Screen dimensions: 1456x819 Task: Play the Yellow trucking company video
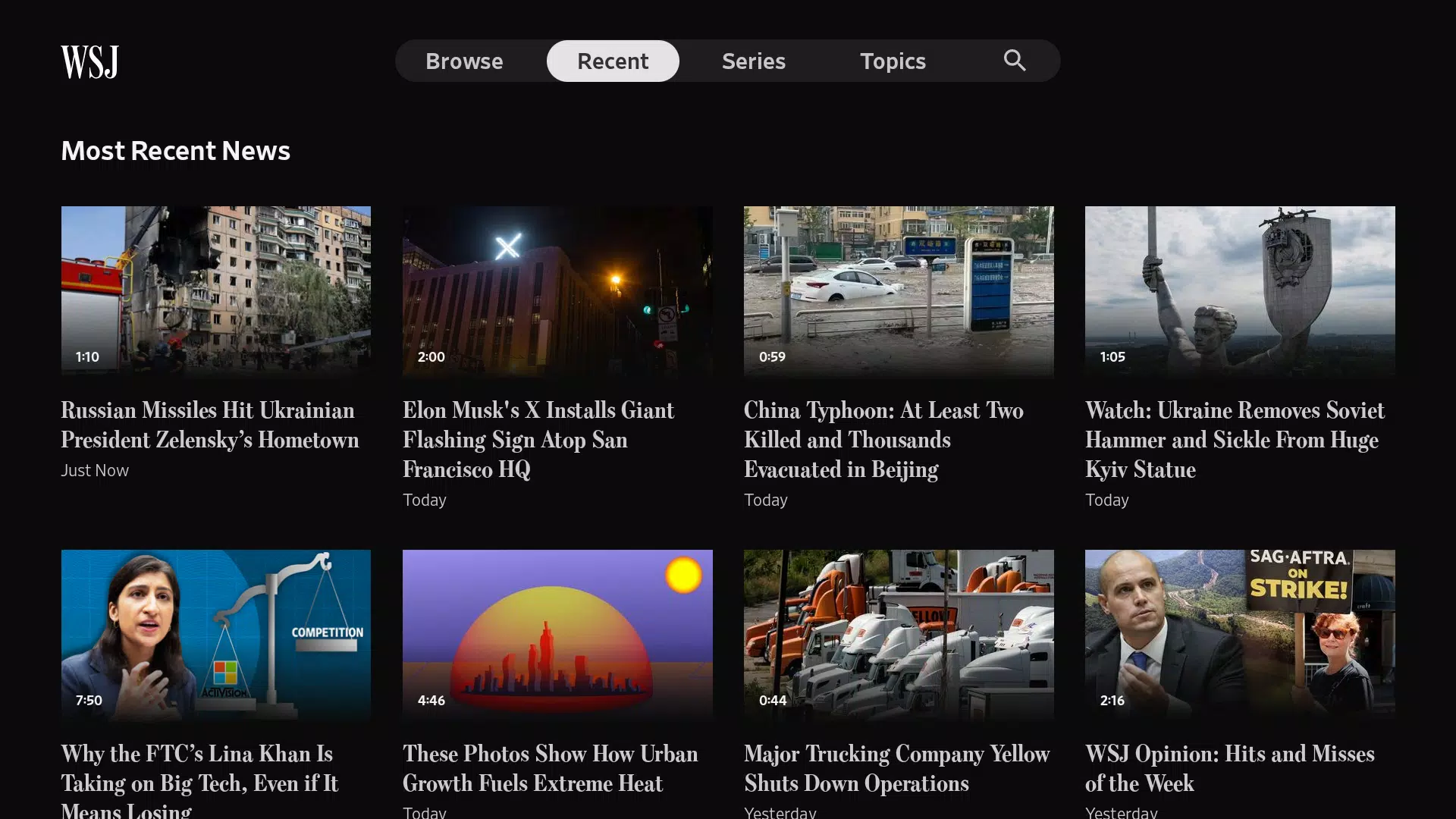point(899,635)
